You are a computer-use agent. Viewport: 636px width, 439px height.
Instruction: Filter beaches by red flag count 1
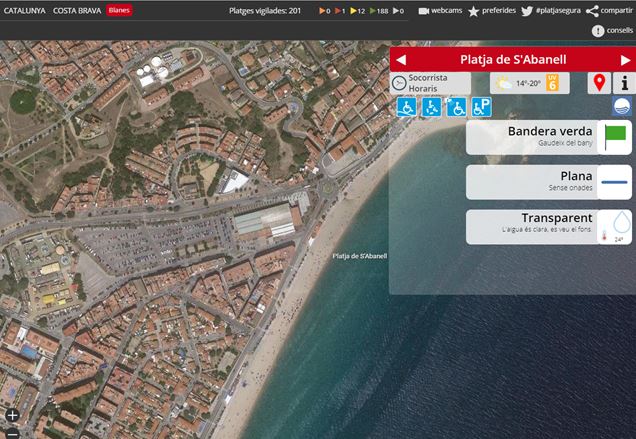(x=340, y=11)
